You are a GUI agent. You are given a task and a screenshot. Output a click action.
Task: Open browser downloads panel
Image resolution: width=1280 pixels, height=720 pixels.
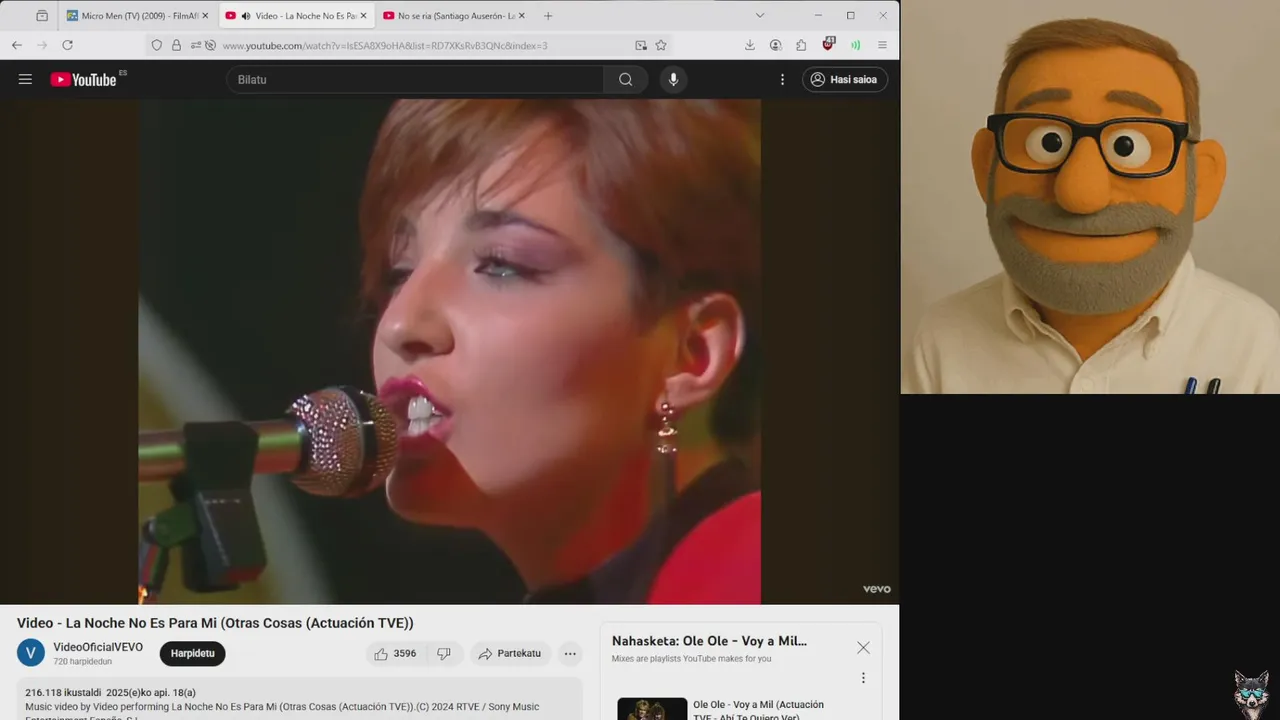(x=749, y=45)
